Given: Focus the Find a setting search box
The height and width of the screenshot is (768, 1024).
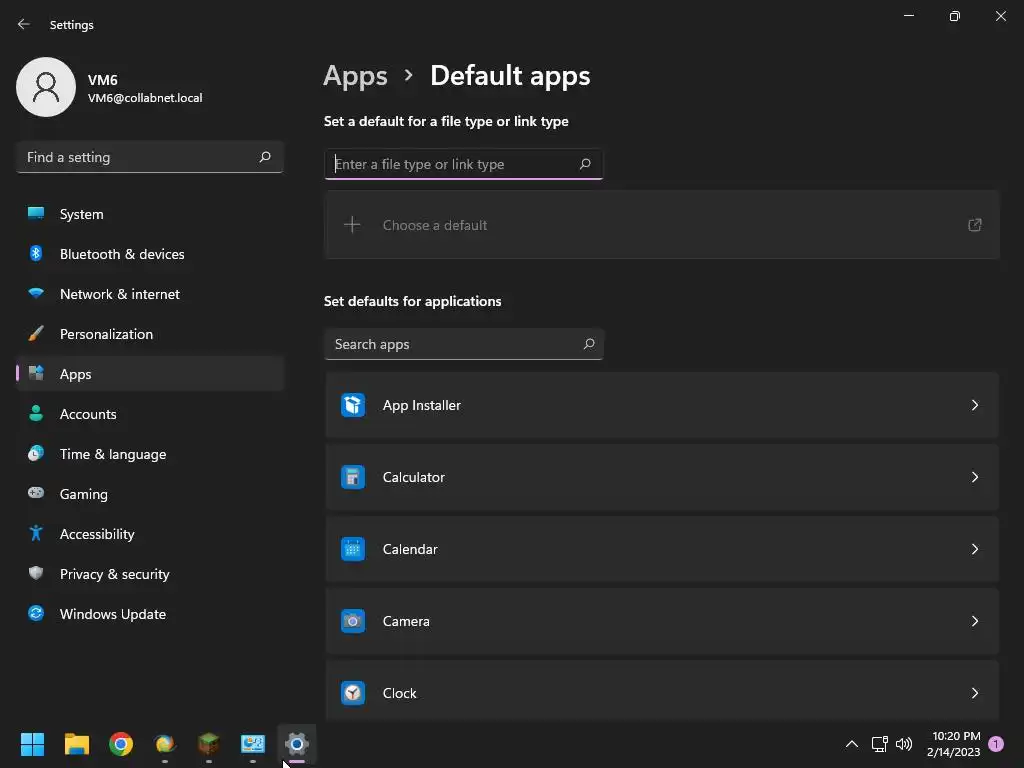Looking at the screenshot, I should click(140, 157).
